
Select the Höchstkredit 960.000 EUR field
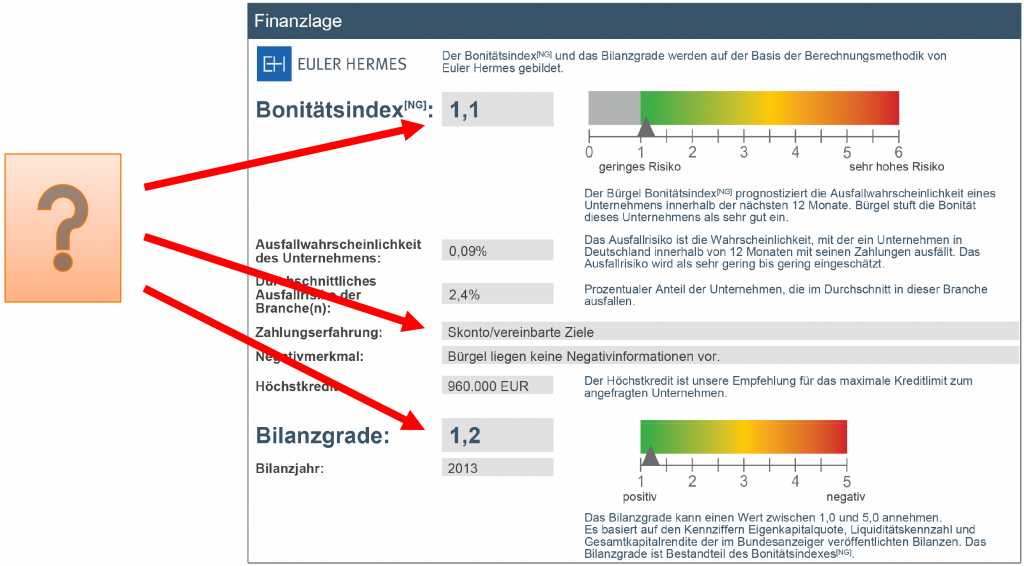point(497,386)
